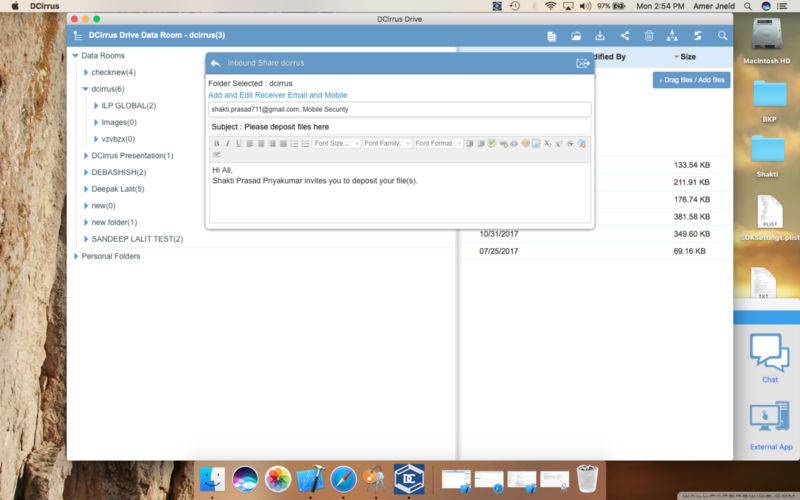Expand the DCirrus Presentation(1) arrow
800x500 pixels.
tap(86, 156)
